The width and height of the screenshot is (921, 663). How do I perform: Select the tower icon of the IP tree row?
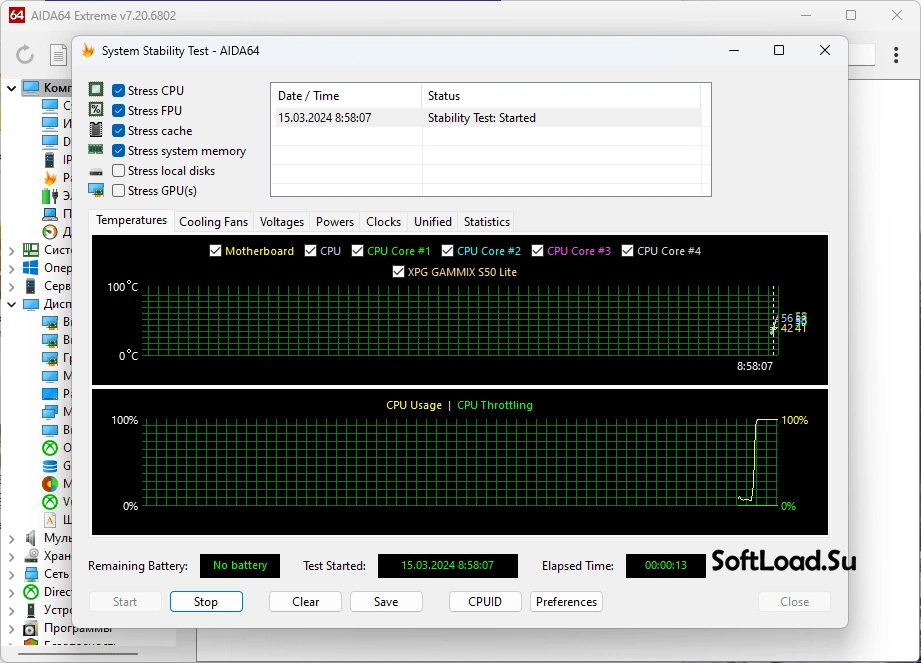click(50, 160)
